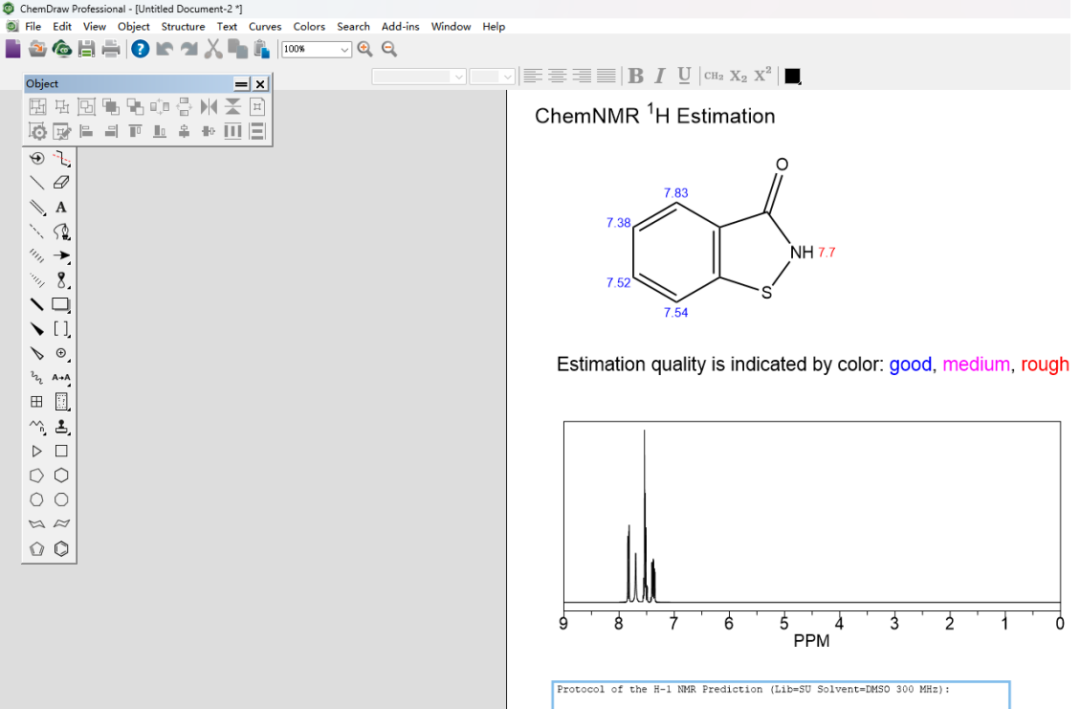
Task: Toggle Bold formatting
Action: pyautogui.click(x=636, y=76)
